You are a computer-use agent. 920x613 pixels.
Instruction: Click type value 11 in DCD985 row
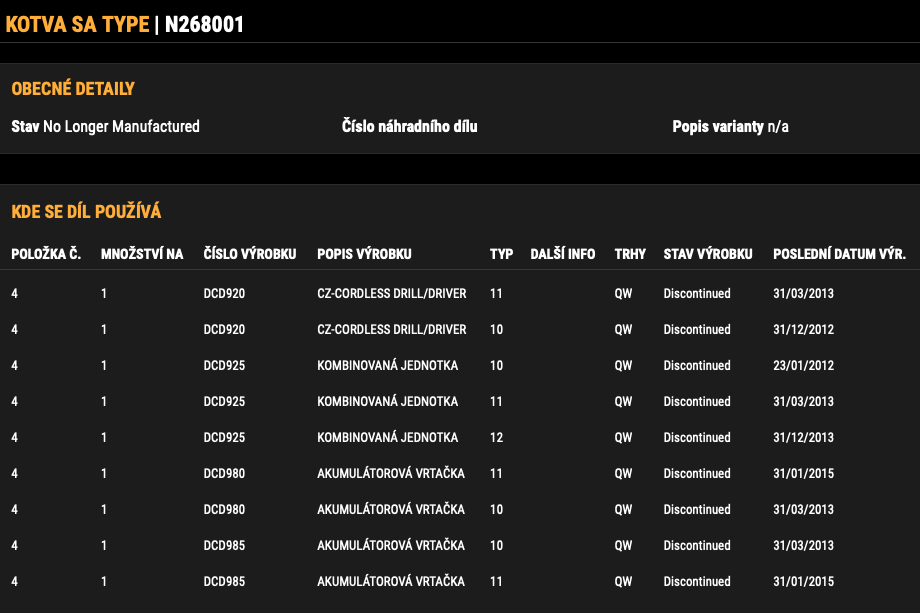click(496, 581)
